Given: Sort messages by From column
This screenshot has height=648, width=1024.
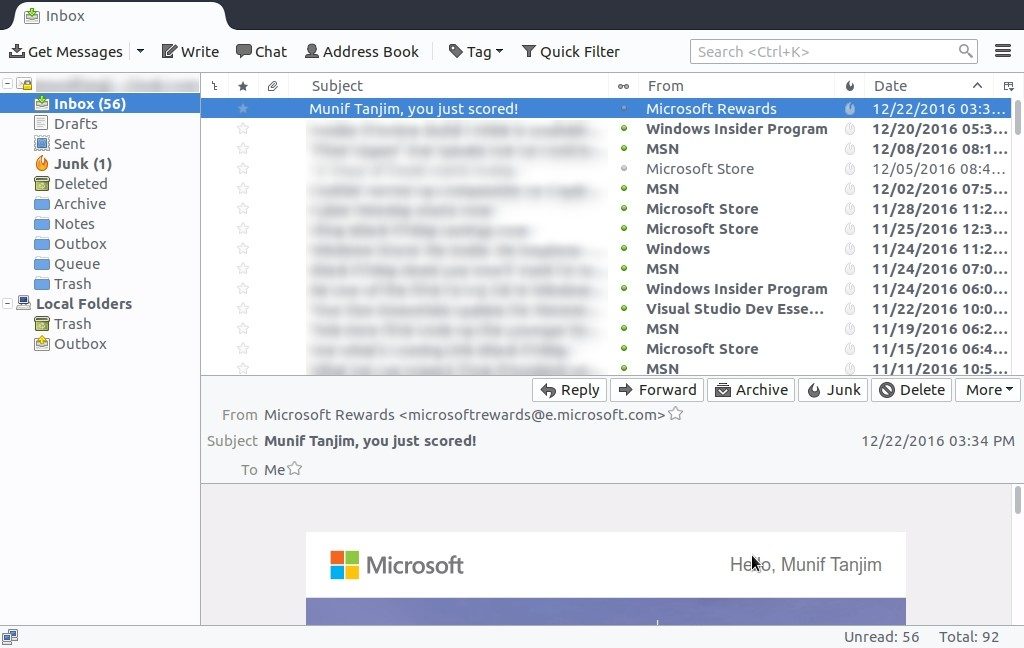Looking at the screenshot, I should tap(737, 86).
